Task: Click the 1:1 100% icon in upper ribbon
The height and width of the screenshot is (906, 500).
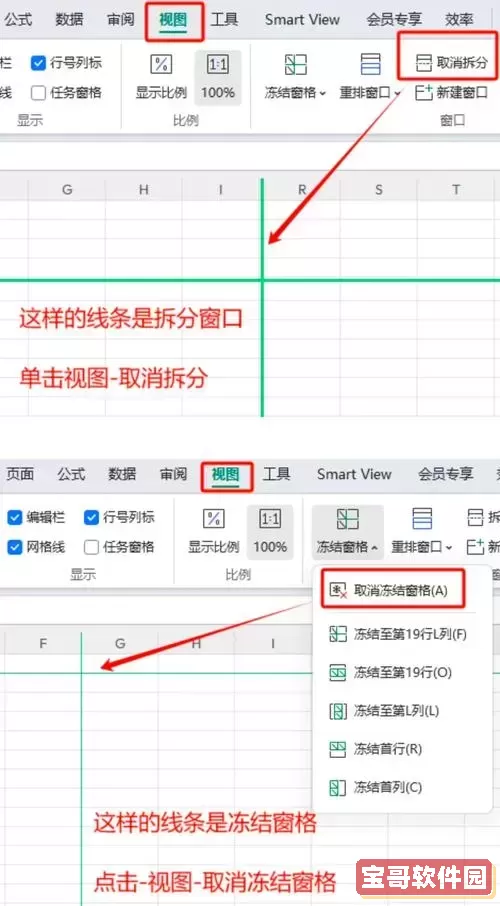Action: click(x=217, y=64)
